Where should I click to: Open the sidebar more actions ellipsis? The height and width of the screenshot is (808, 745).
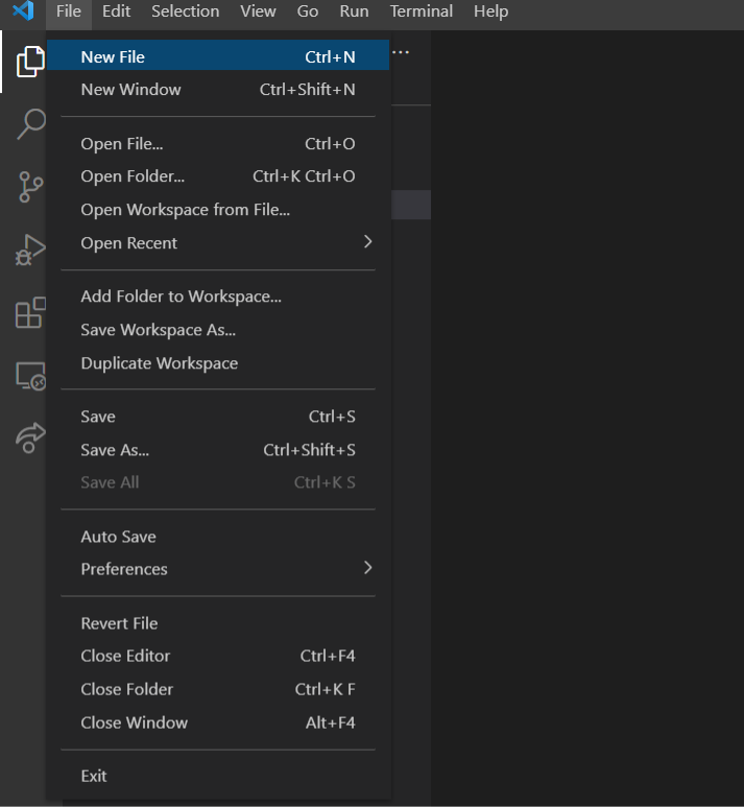pyautogui.click(x=400, y=52)
